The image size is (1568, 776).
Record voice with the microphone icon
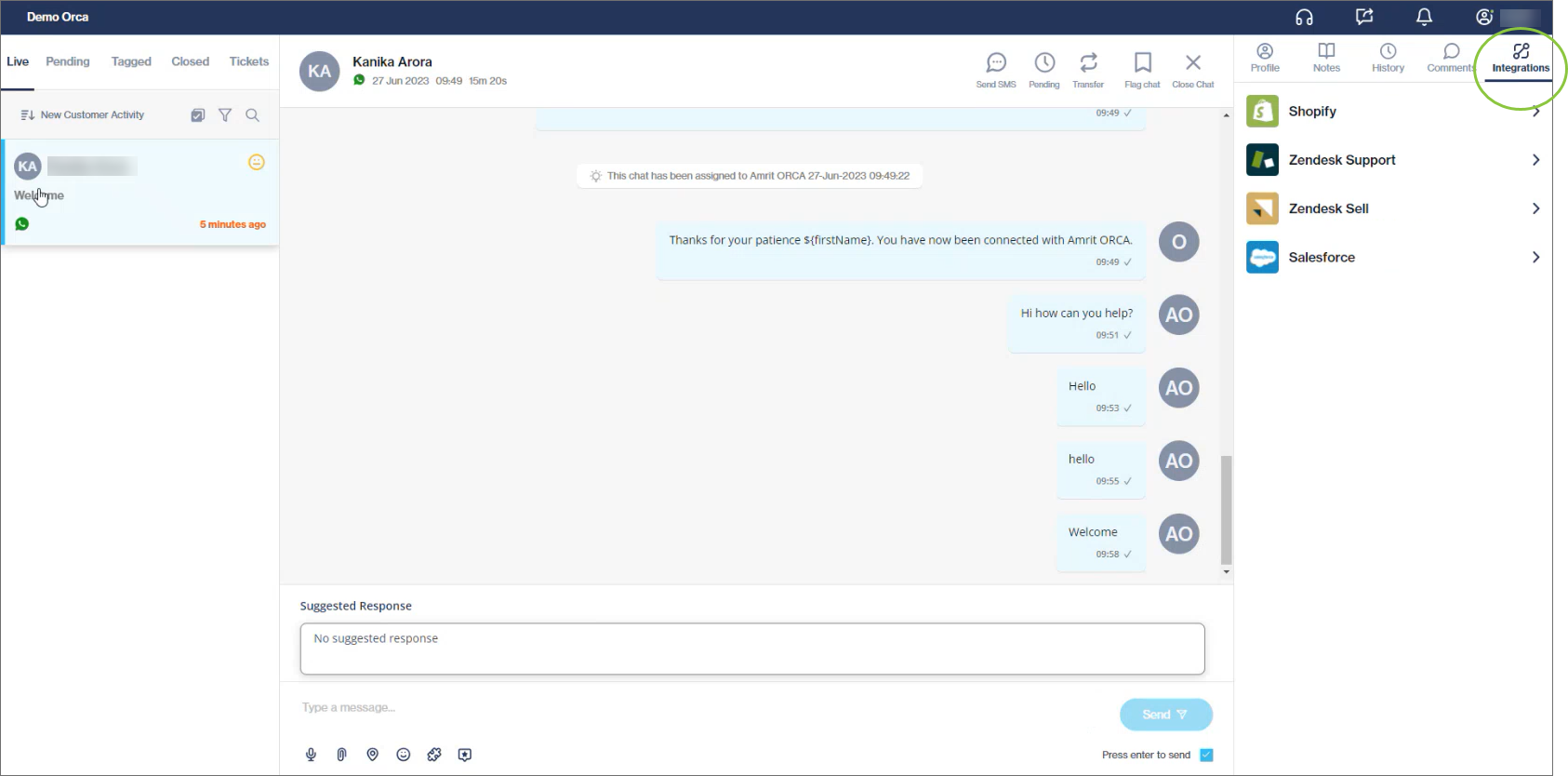point(311,755)
